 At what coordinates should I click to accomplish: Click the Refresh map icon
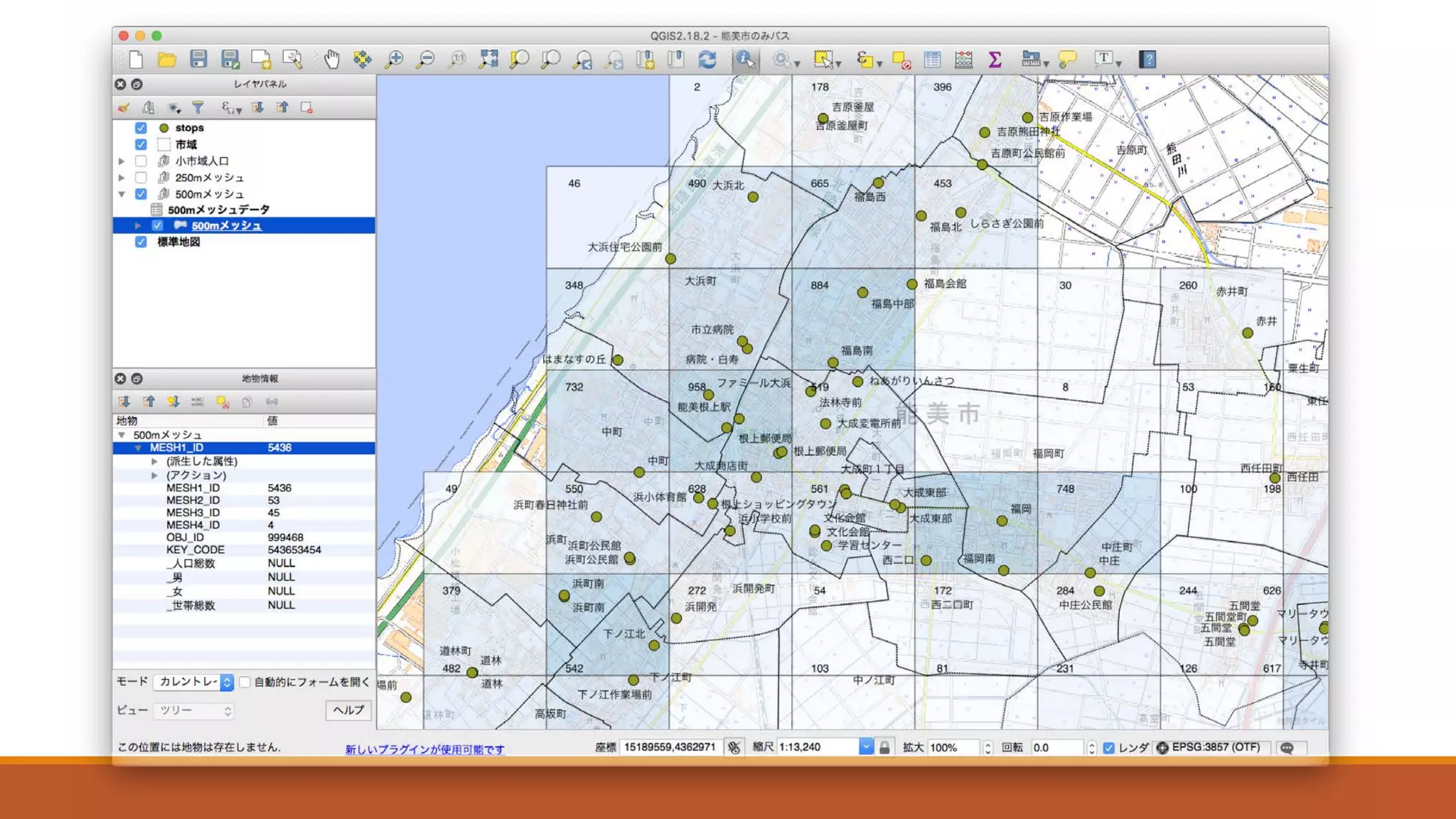(x=707, y=60)
